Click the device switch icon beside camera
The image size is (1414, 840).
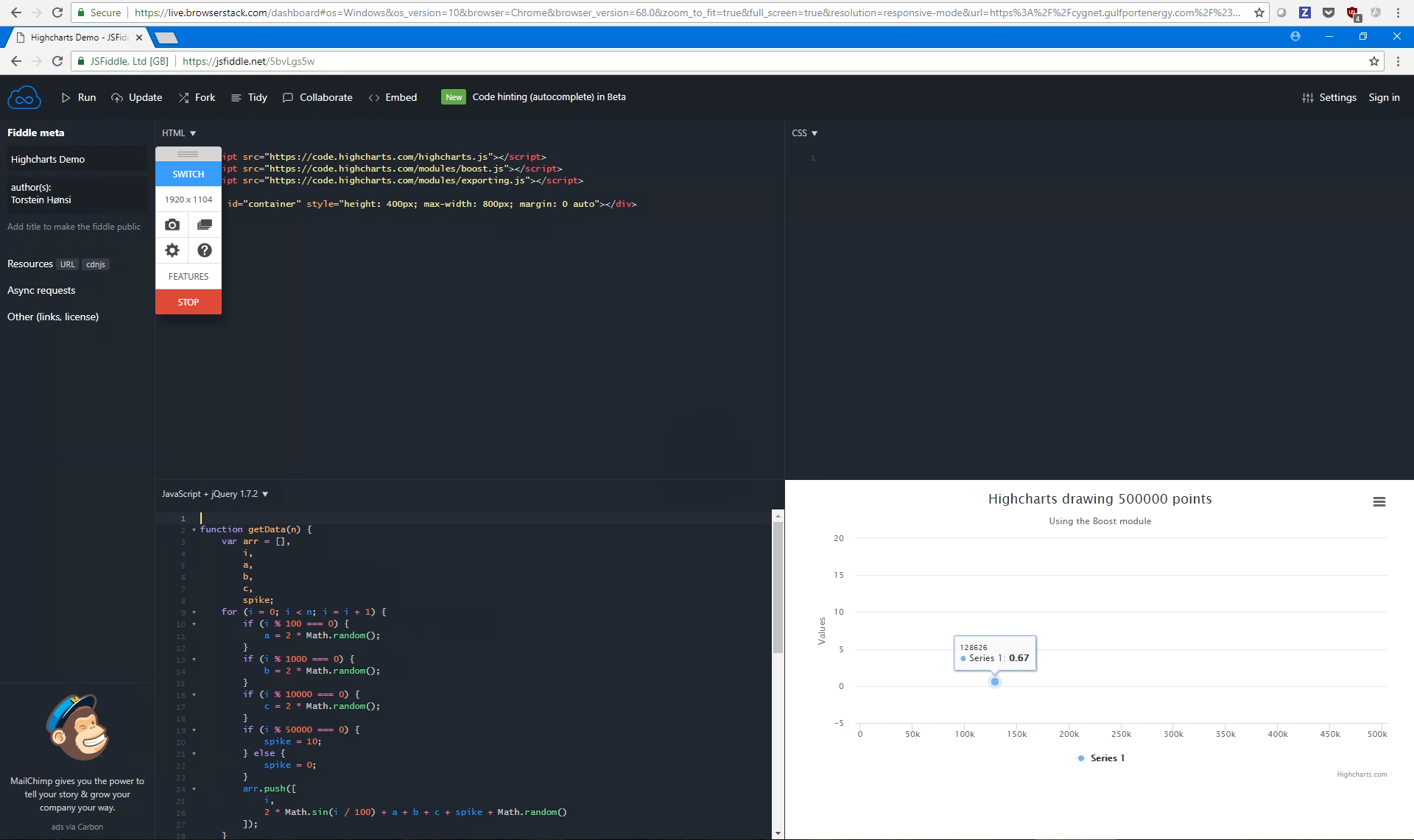coord(204,225)
